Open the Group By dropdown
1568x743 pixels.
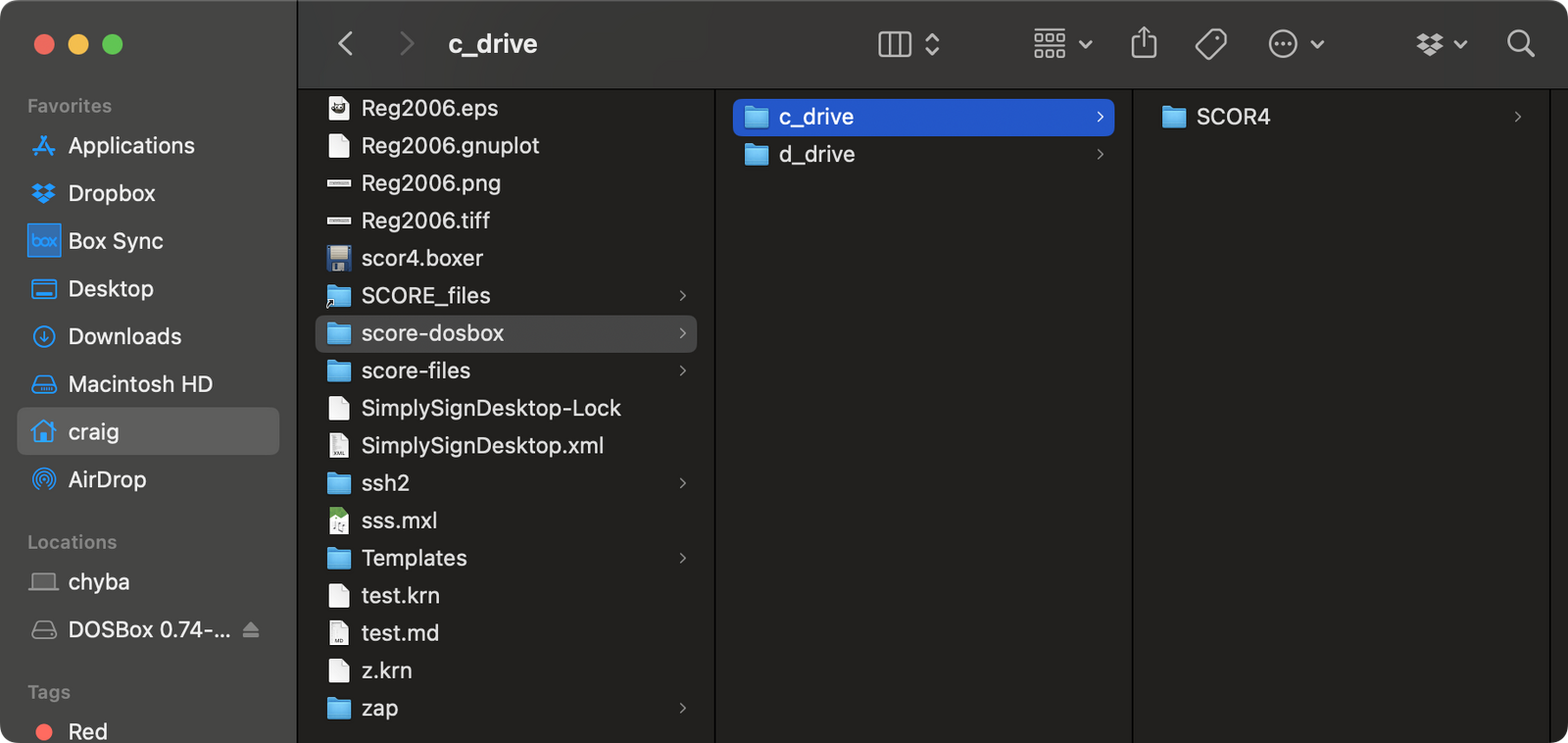point(1062,44)
